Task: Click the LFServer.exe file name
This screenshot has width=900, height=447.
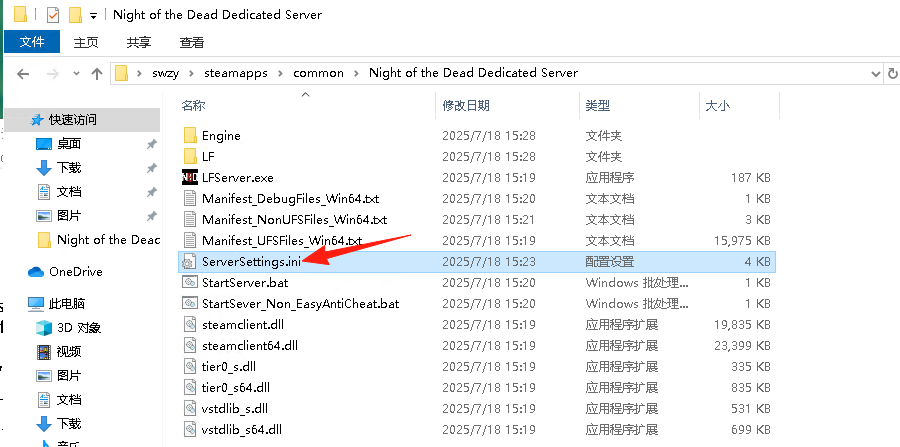Action: coord(238,177)
